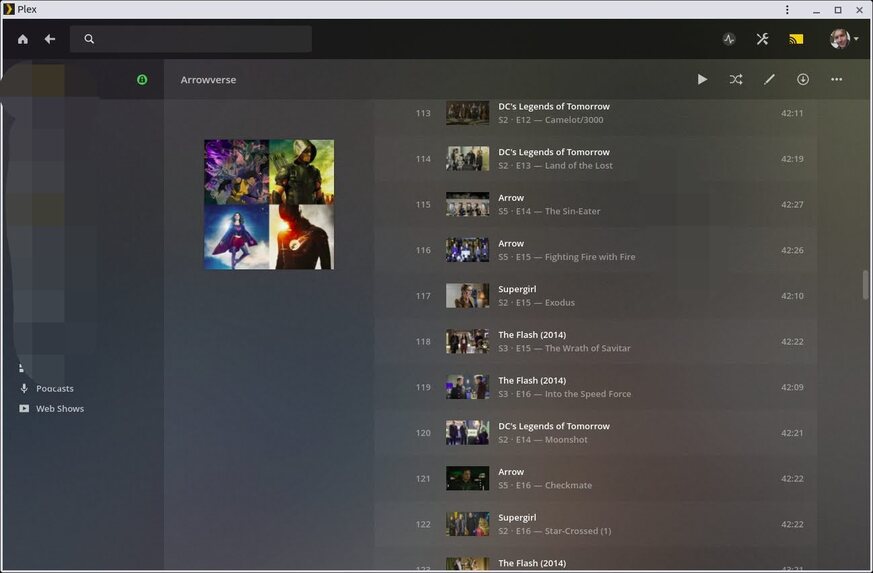Click the Arrowverse playlist collage poster
873x573 pixels.
[x=269, y=204]
